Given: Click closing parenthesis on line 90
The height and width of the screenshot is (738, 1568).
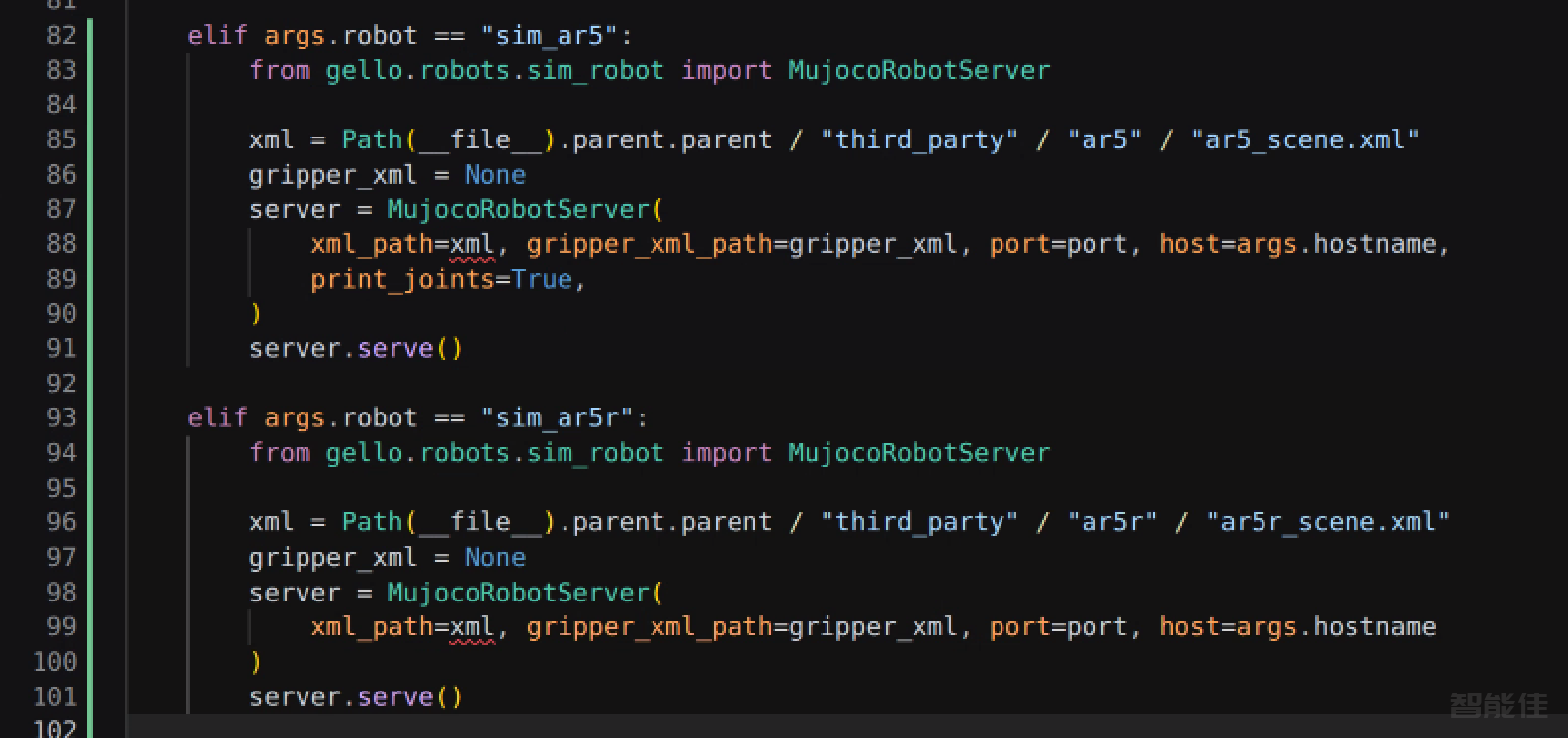Looking at the screenshot, I should pos(256,315).
